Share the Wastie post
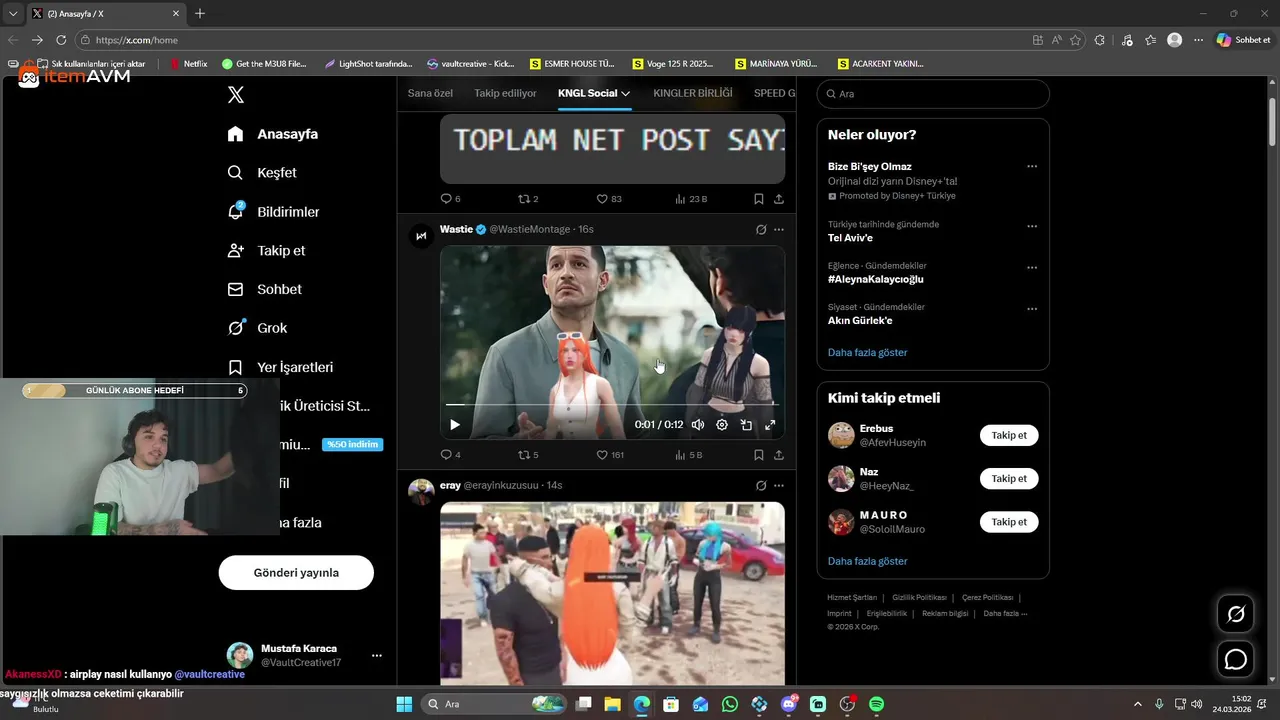The width and height of the screenshot is (1280, 720). (779, 455)
